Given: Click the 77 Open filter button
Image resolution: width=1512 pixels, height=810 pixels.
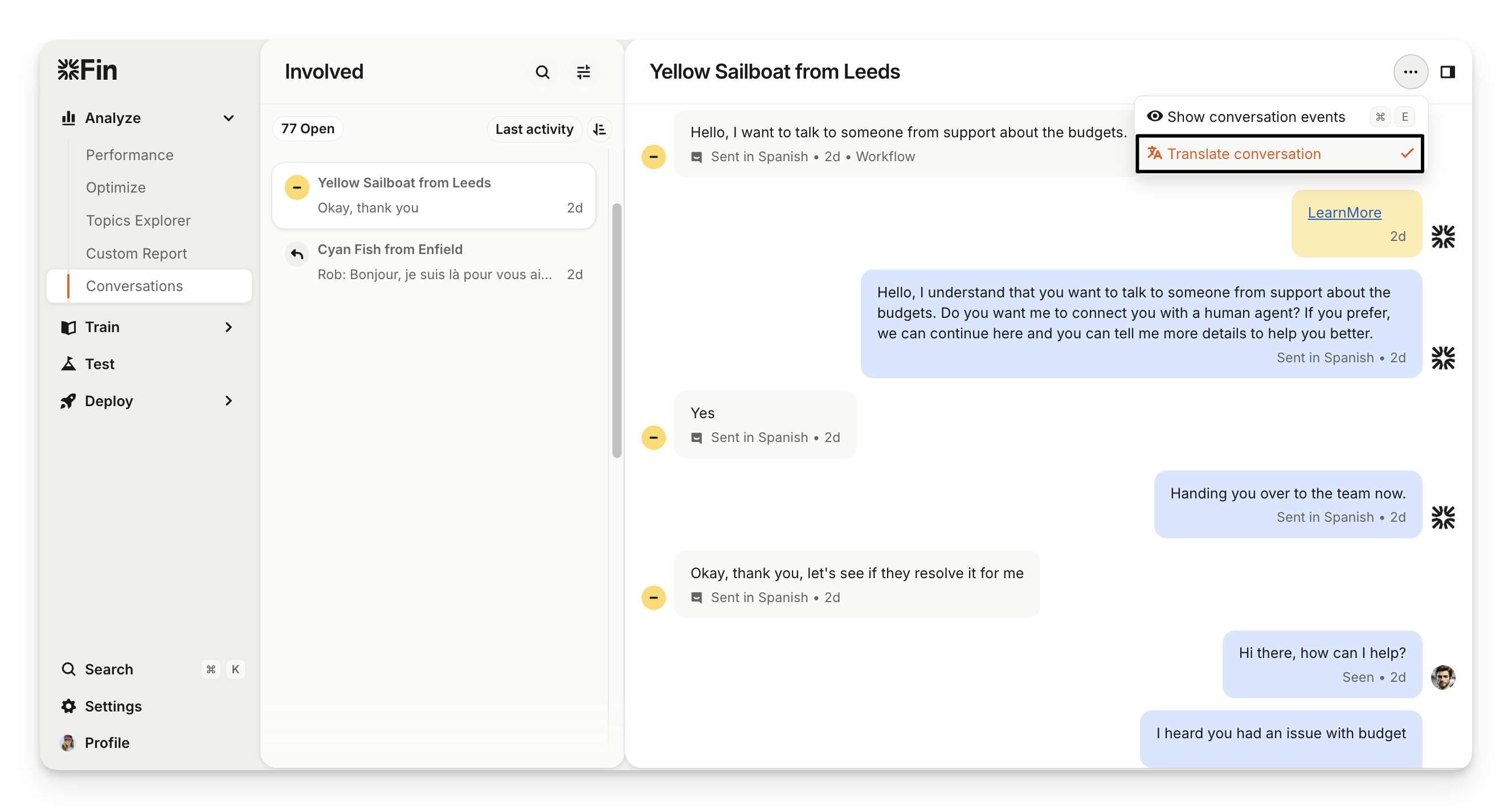Looking at the screenshot, I should [x=308, y=129].
